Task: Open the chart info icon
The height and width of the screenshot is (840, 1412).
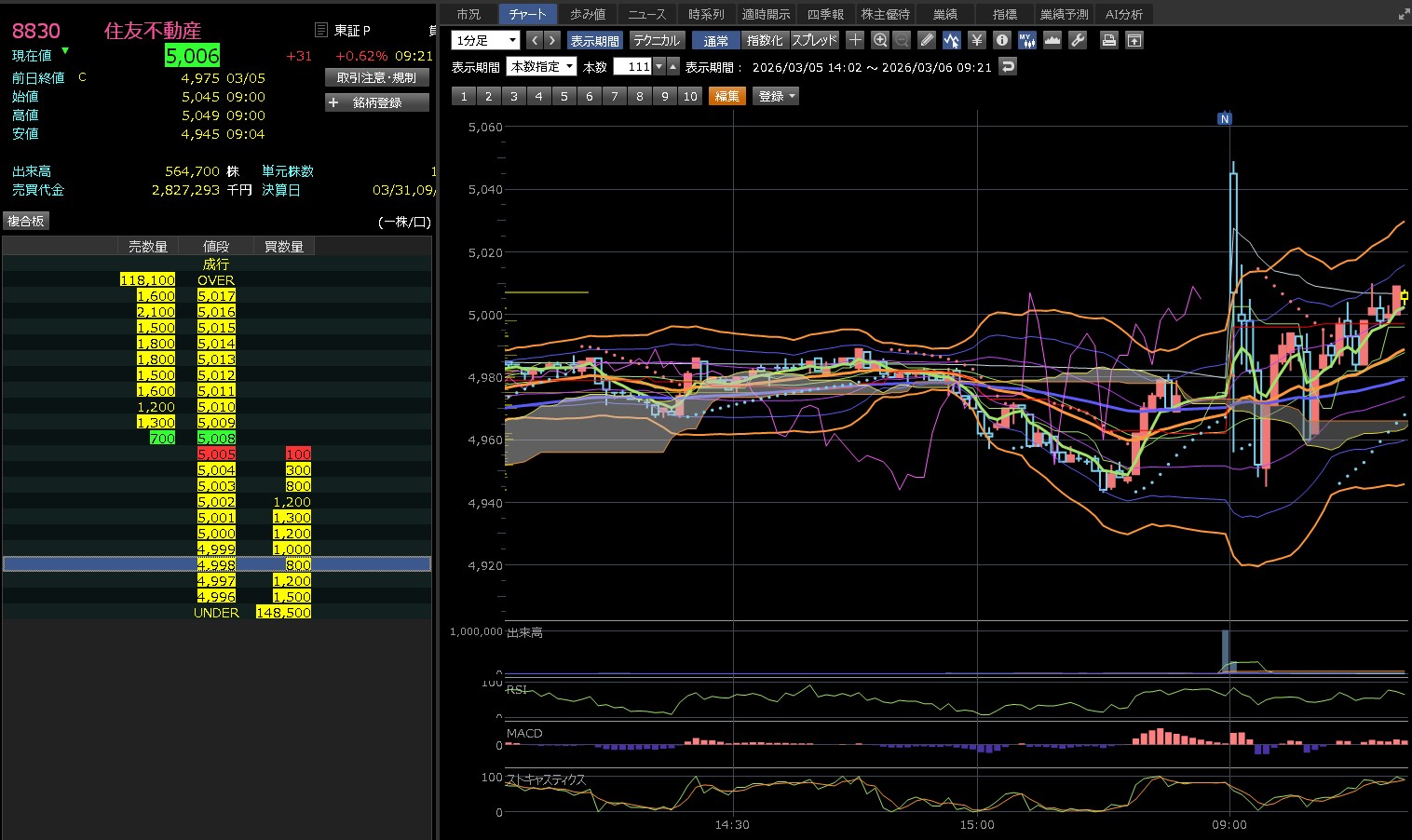Action: point(1001,40)
